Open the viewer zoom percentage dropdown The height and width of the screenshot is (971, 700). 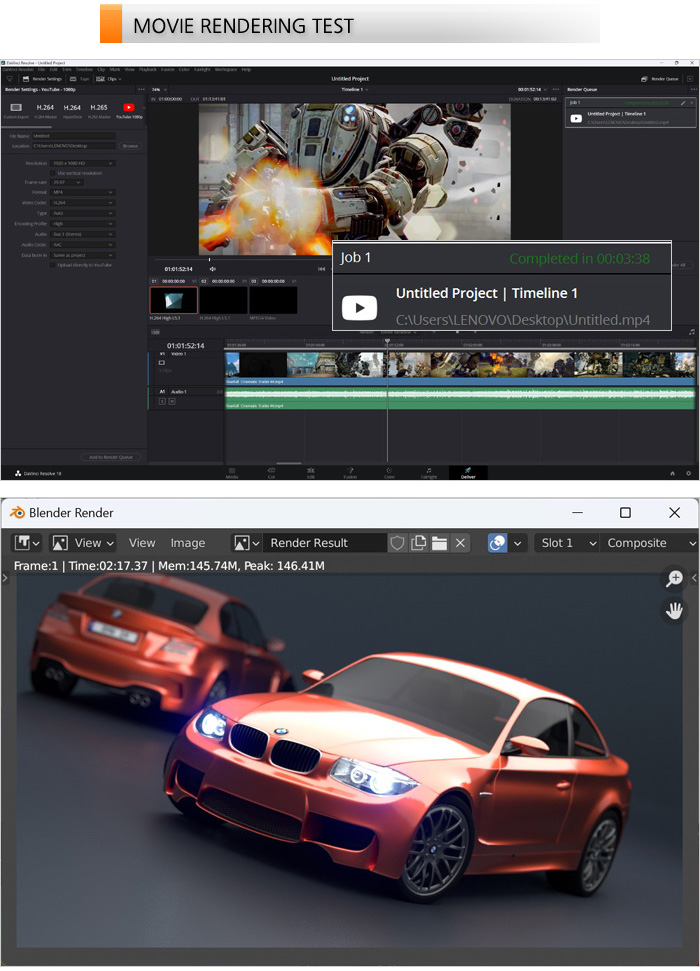(x=160, y=89)
